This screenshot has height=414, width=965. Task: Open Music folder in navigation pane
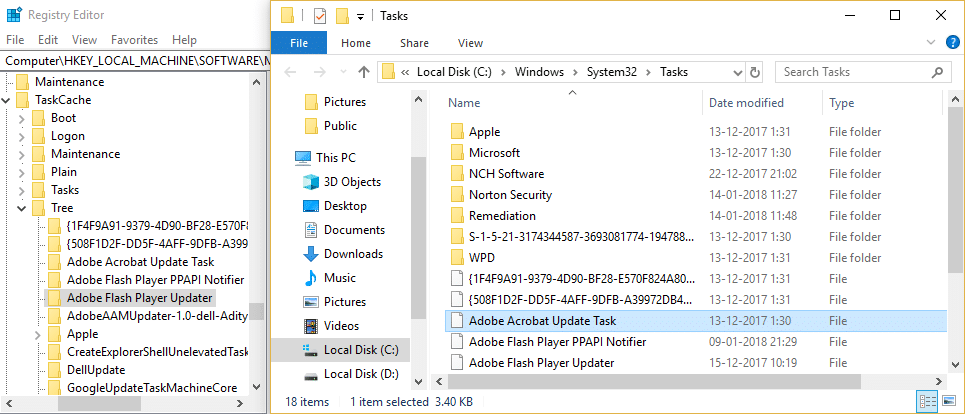click(339, 278)
